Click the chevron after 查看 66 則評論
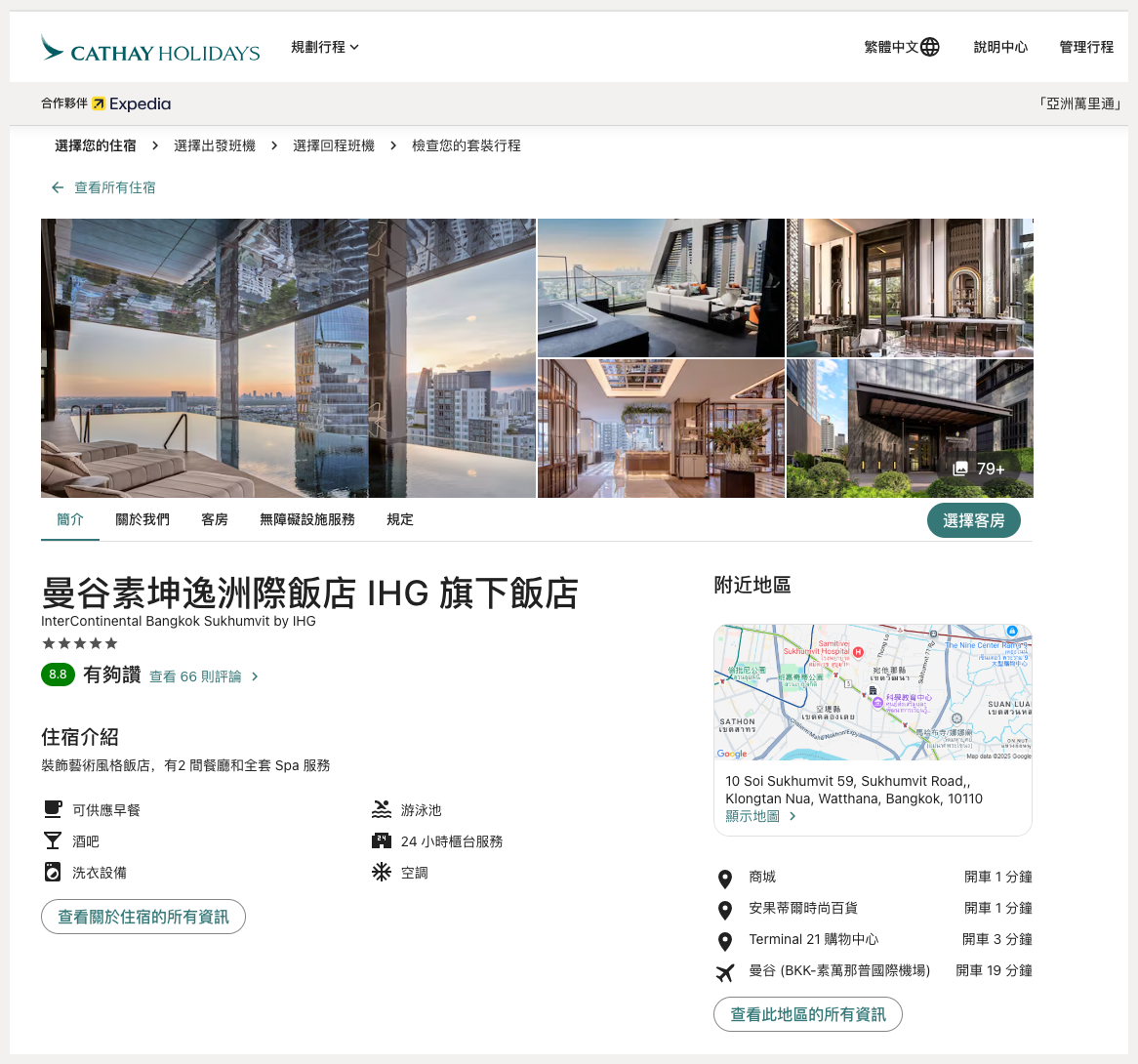This screenshot has width=1138, height=1064. [255, 676]
